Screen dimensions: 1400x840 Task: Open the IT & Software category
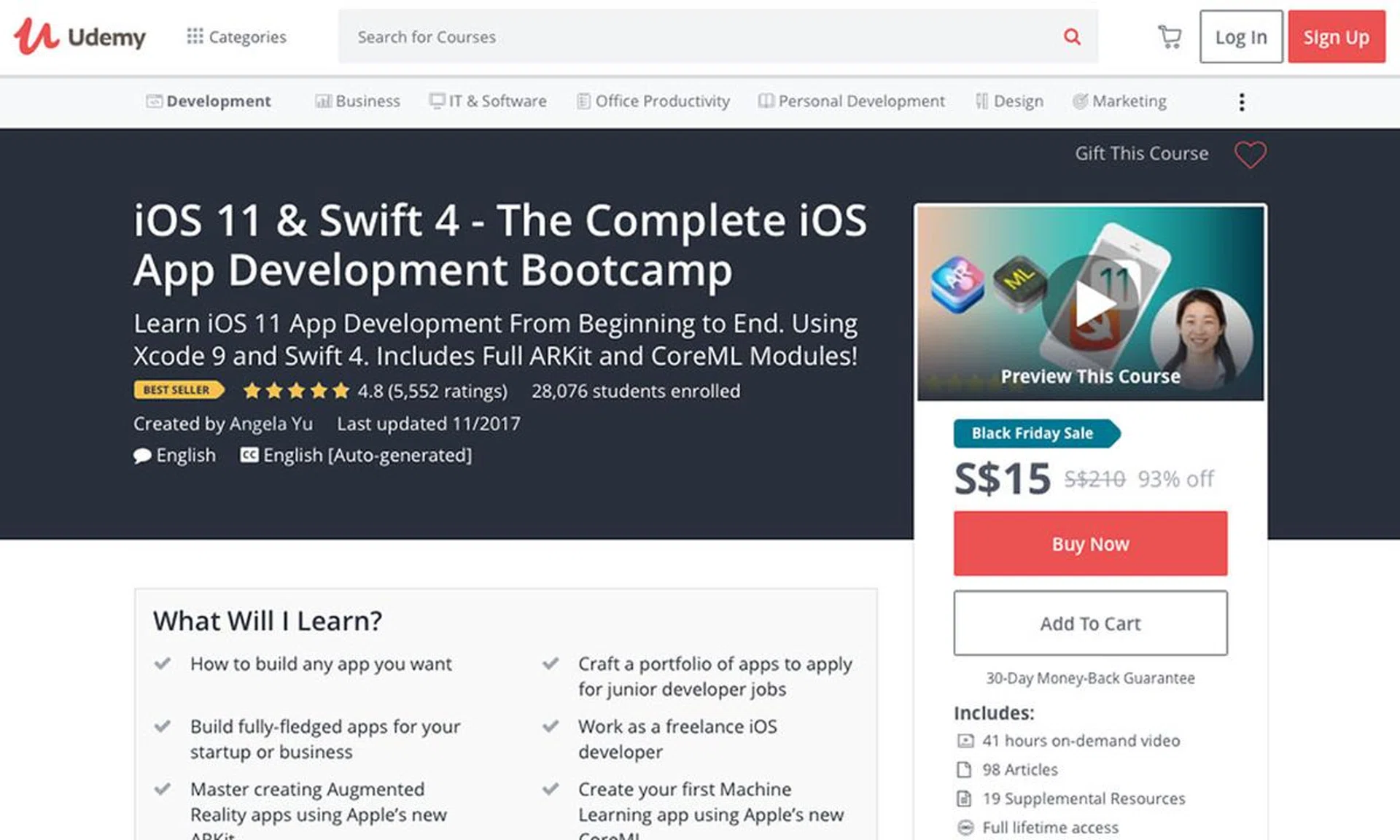[x=488, y=101]
